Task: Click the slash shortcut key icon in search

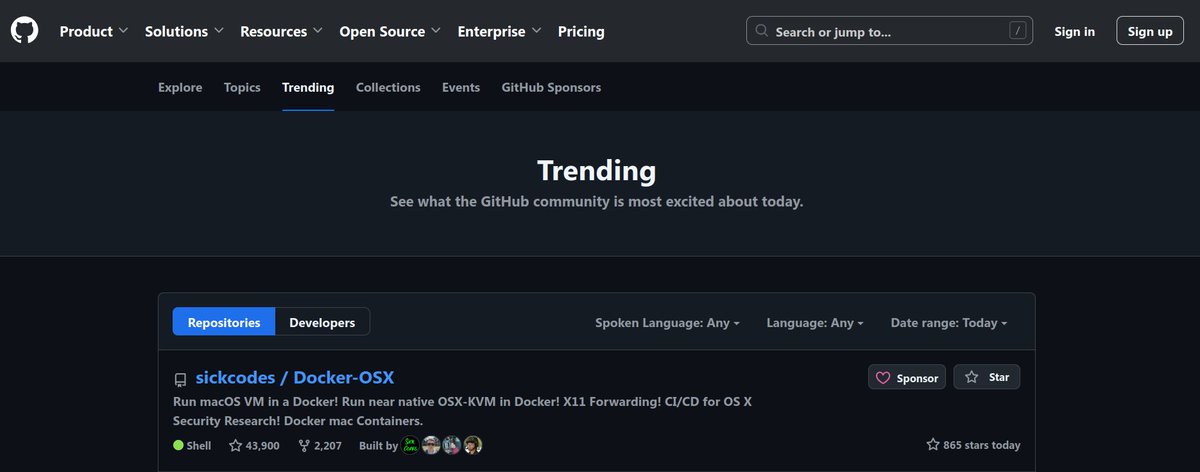Action: click(1018, 31)
